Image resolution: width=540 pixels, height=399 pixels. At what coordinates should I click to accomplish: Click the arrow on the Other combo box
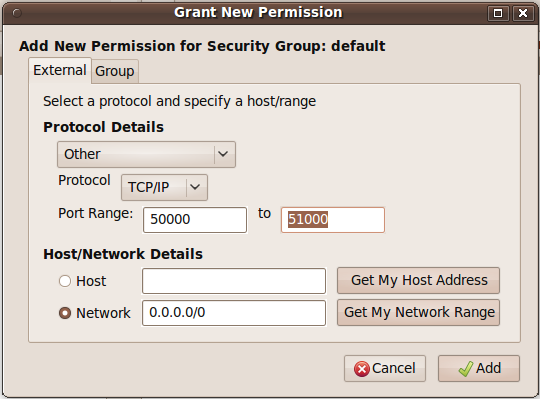223,154
